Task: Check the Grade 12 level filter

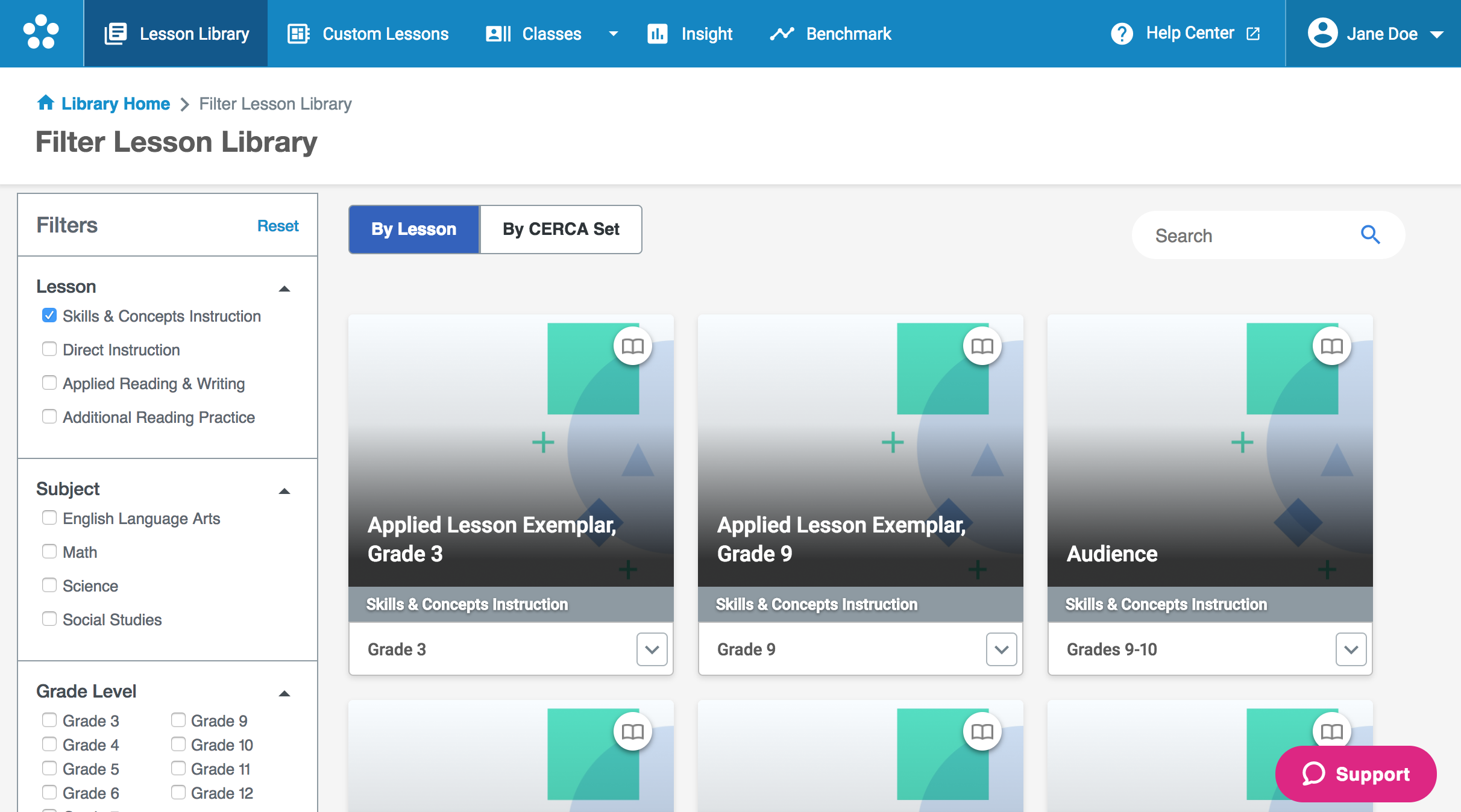Action: click(x=178, y=793)
